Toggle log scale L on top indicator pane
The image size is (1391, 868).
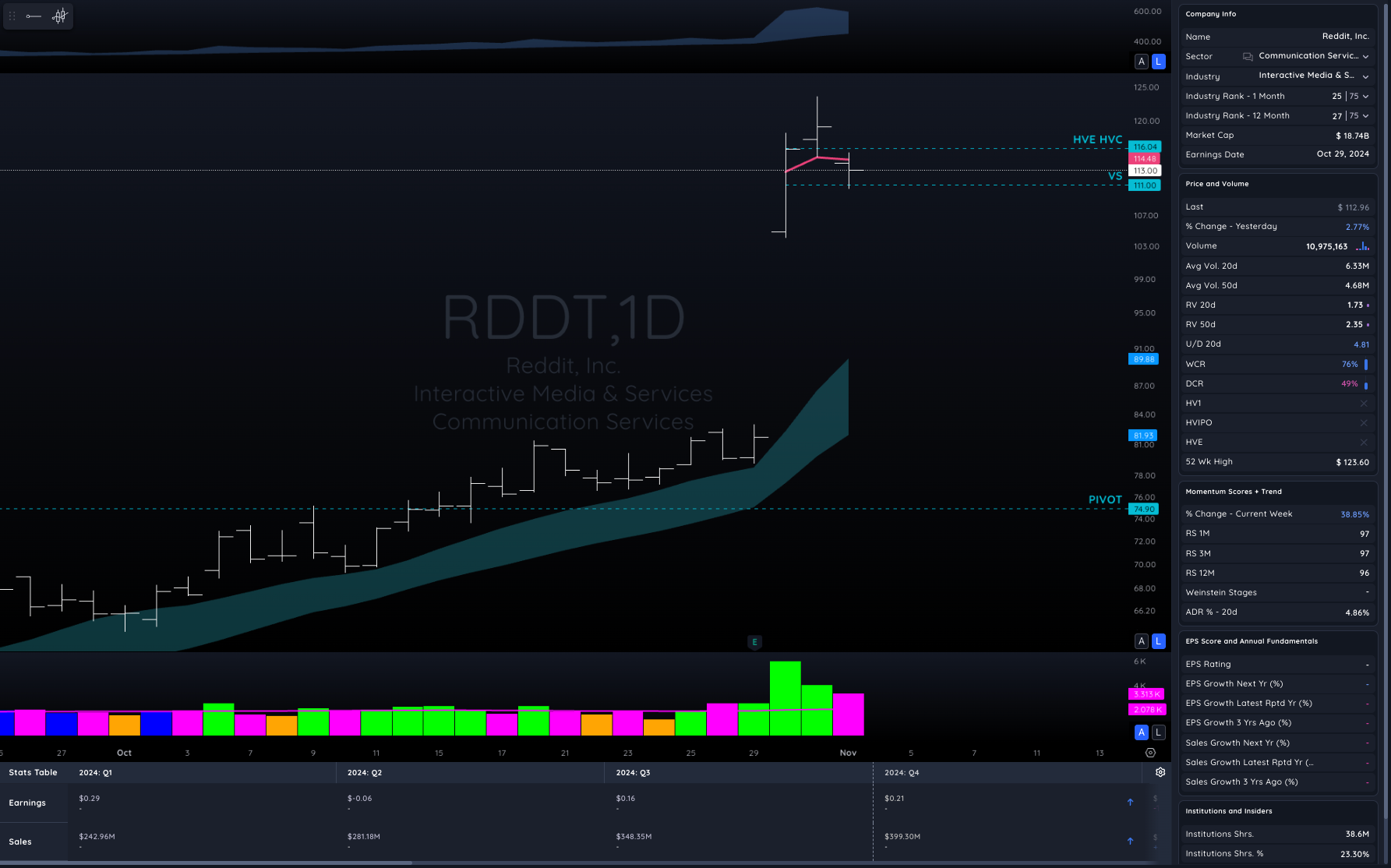[x=1159, y=62]
